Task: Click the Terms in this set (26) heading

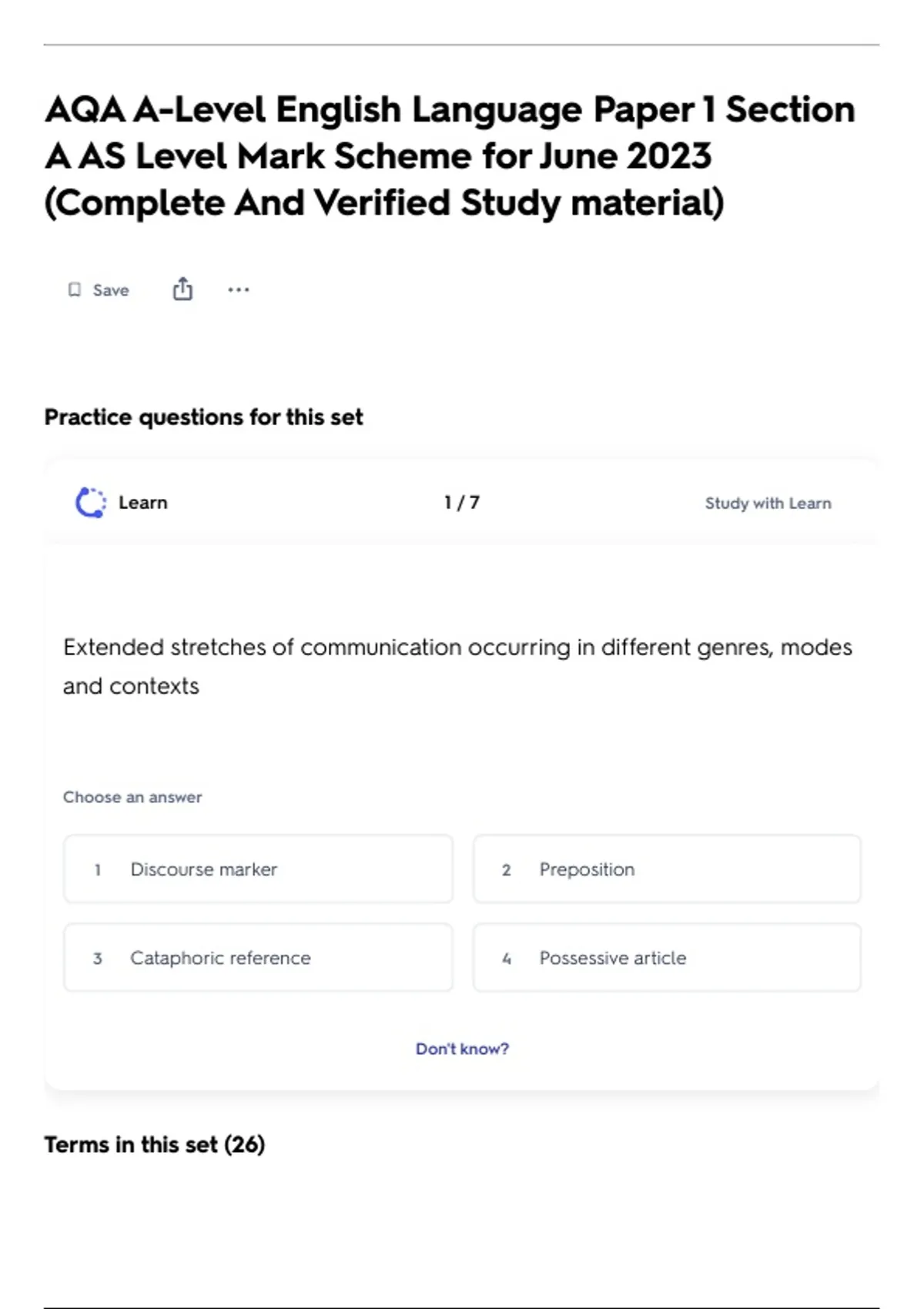Action: coord(155,1144)
